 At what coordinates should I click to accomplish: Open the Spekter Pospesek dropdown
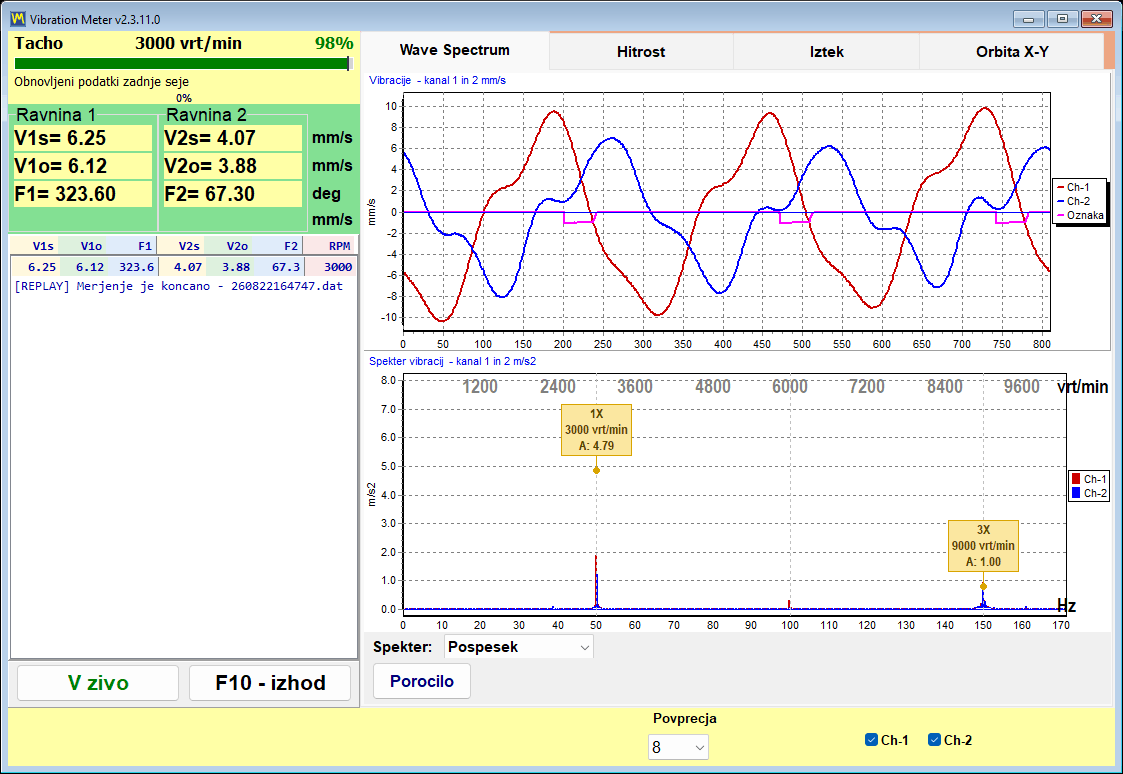[x=519, y=647]
